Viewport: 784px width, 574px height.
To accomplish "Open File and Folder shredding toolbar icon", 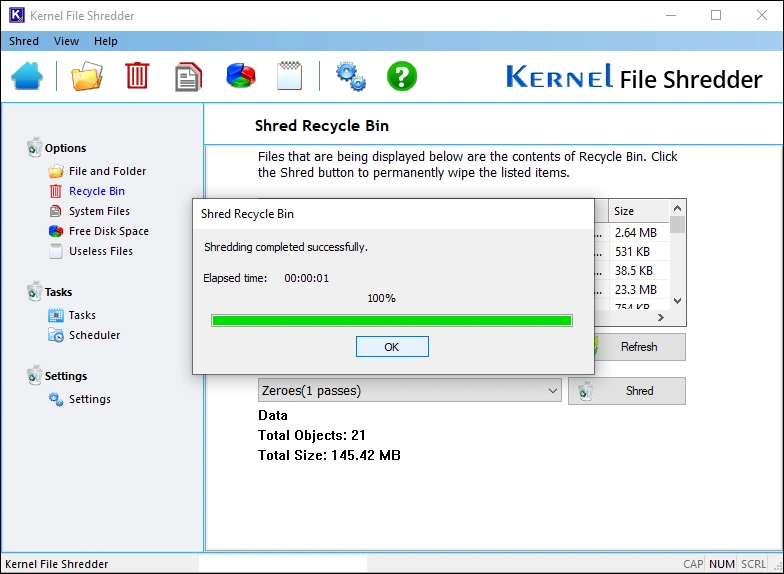I will (87, 76).
